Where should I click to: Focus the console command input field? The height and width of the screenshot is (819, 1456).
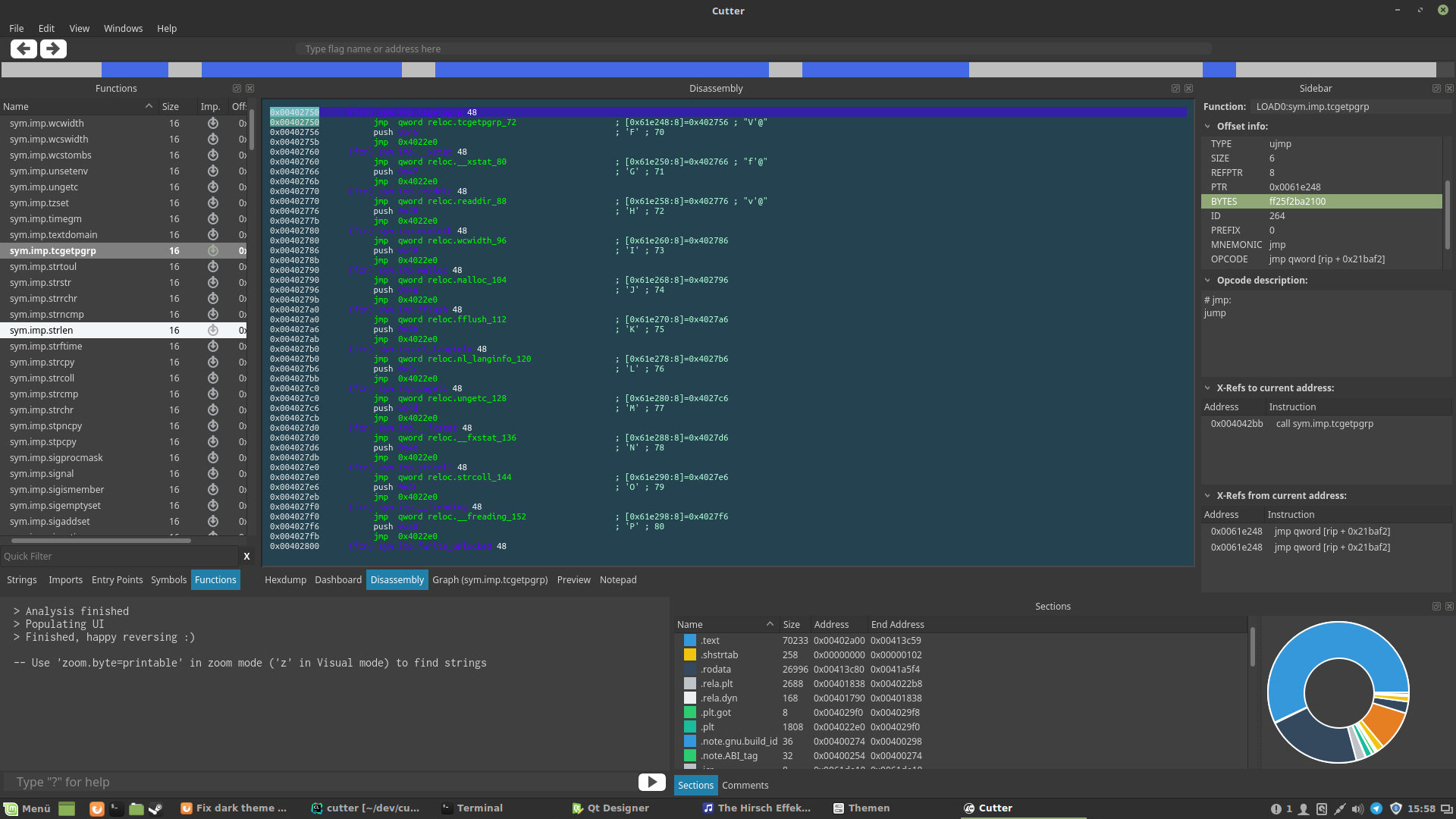318,782
